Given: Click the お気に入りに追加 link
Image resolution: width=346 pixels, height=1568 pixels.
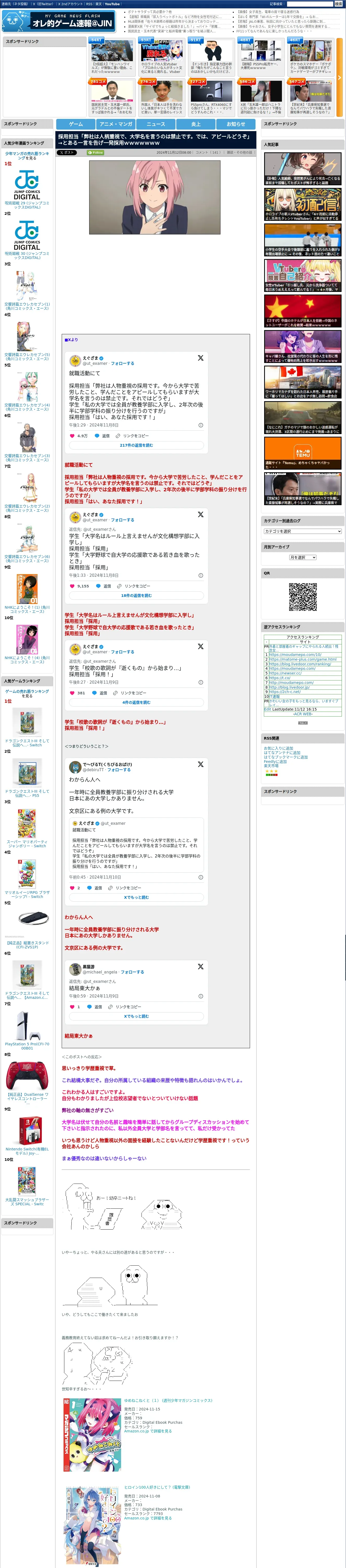Looking at the screenshot, I should point(278,748).
